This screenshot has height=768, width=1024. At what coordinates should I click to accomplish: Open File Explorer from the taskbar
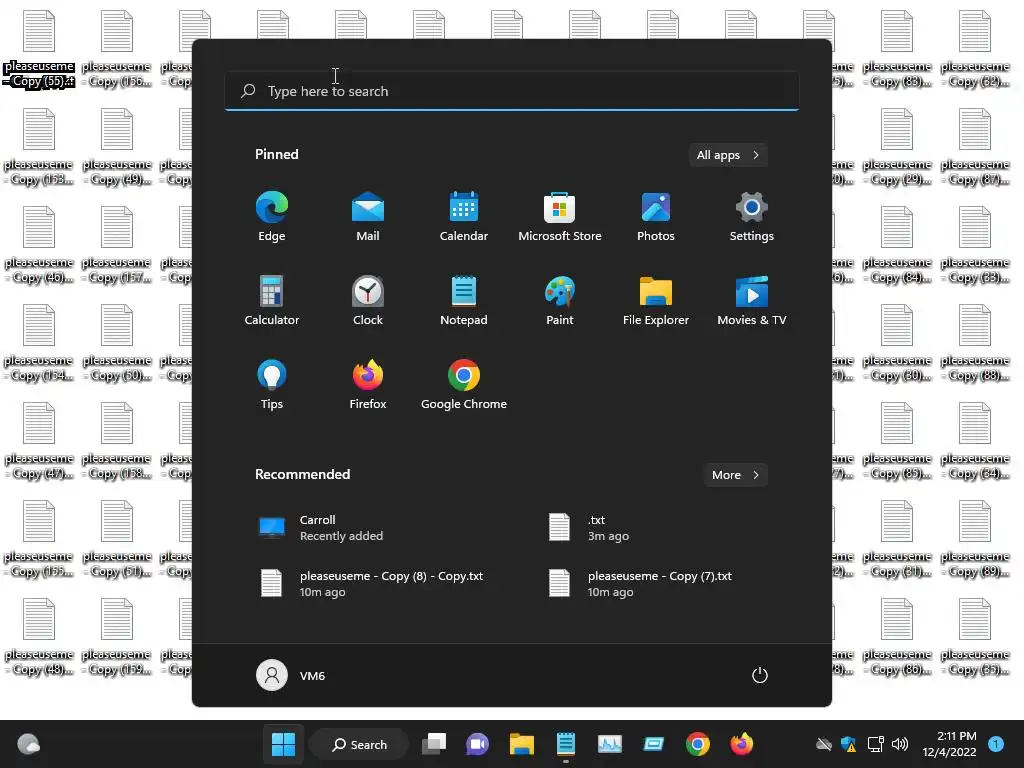coord(522,744)
